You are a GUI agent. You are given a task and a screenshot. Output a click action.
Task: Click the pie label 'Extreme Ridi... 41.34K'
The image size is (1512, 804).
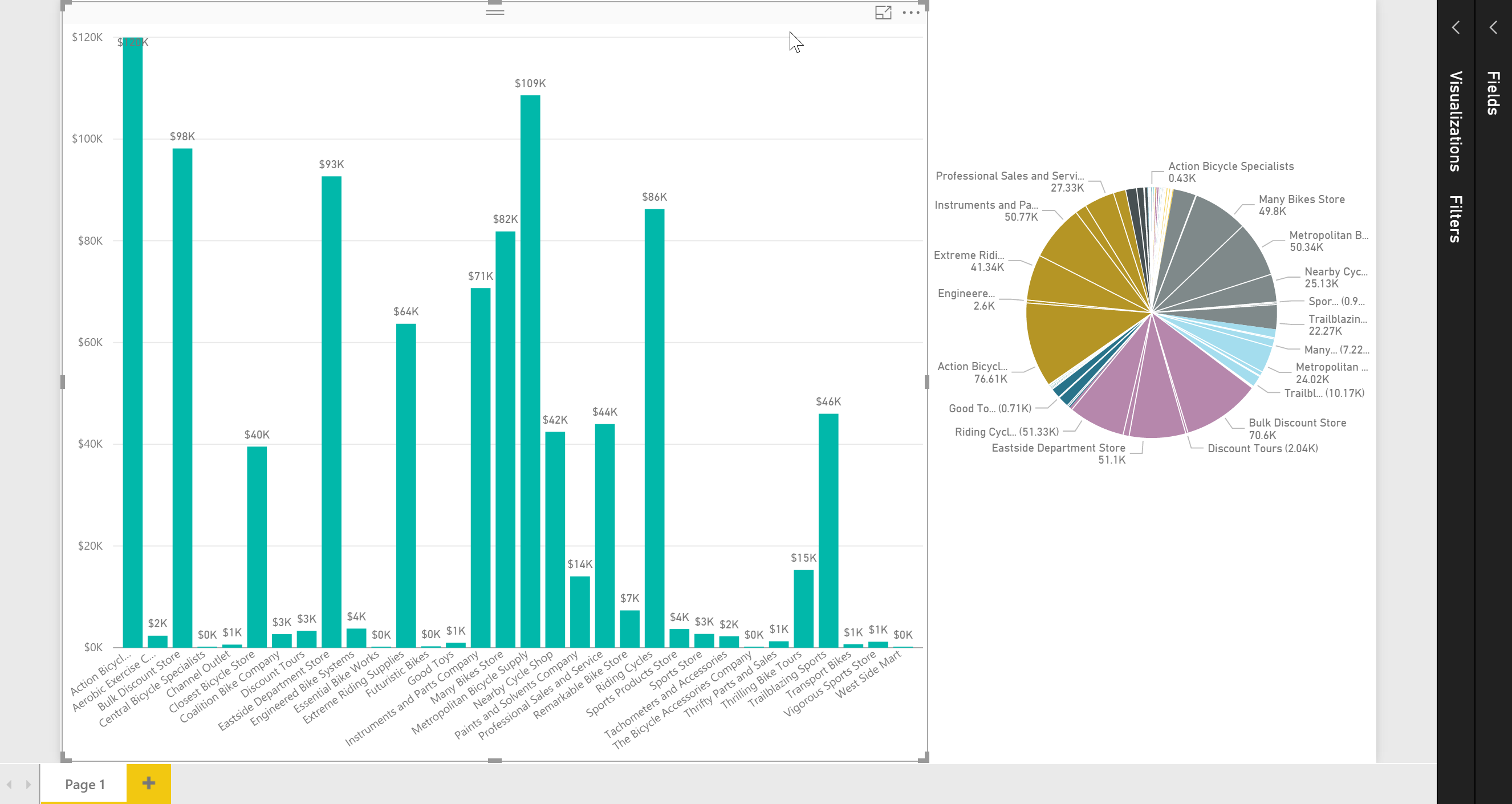969,261
